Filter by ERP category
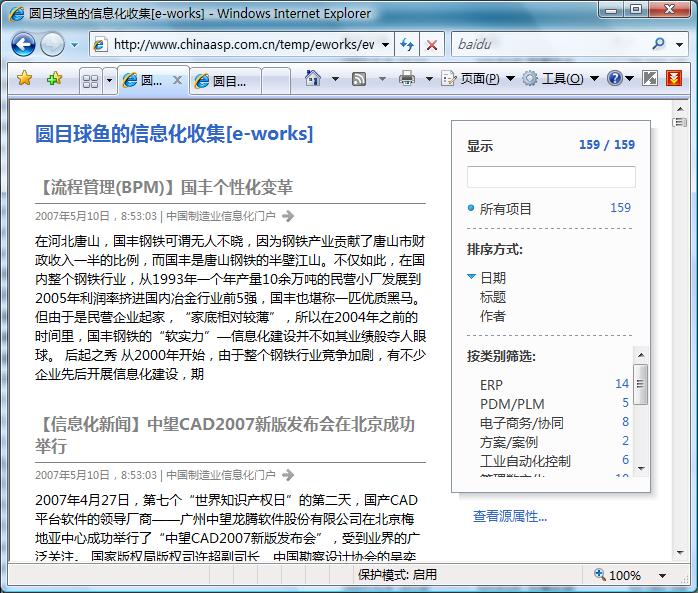The width and height of the screenshot is (698, 593). (491, 385)
